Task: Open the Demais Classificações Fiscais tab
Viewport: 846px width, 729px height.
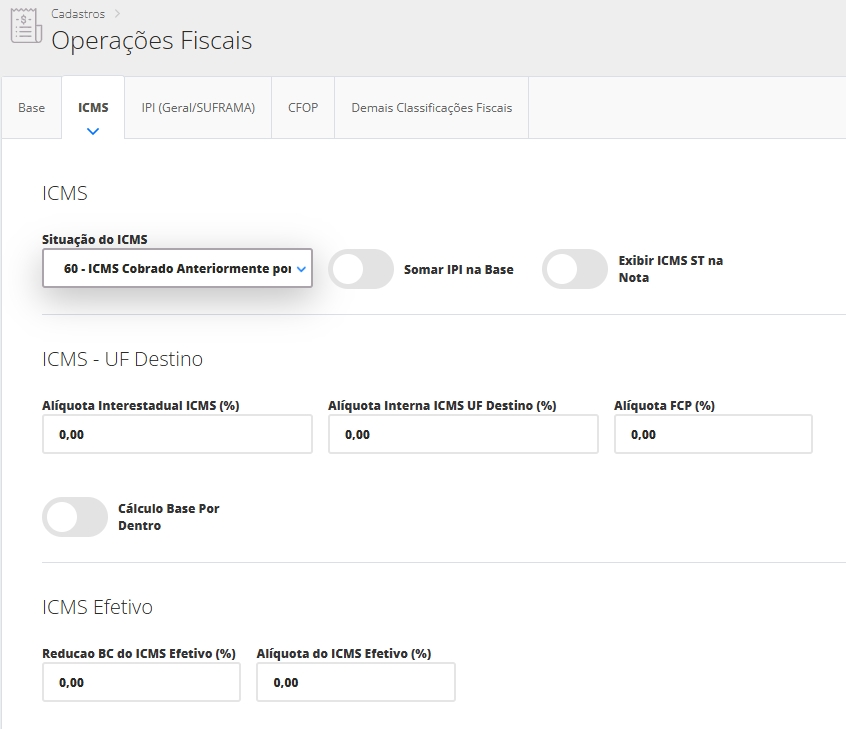Action: coord(431,108)
